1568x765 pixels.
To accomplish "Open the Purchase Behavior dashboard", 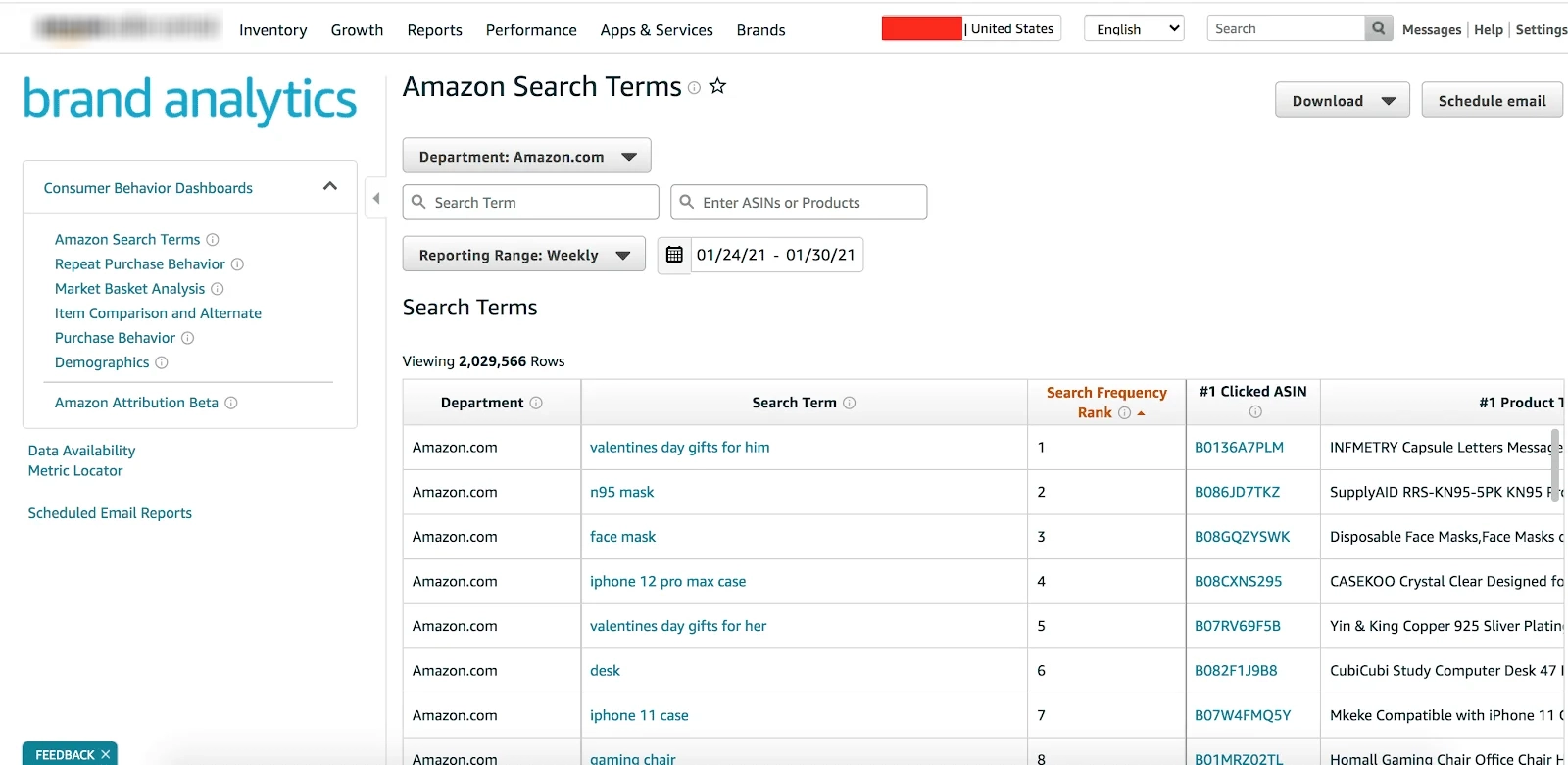I will 115,338.
